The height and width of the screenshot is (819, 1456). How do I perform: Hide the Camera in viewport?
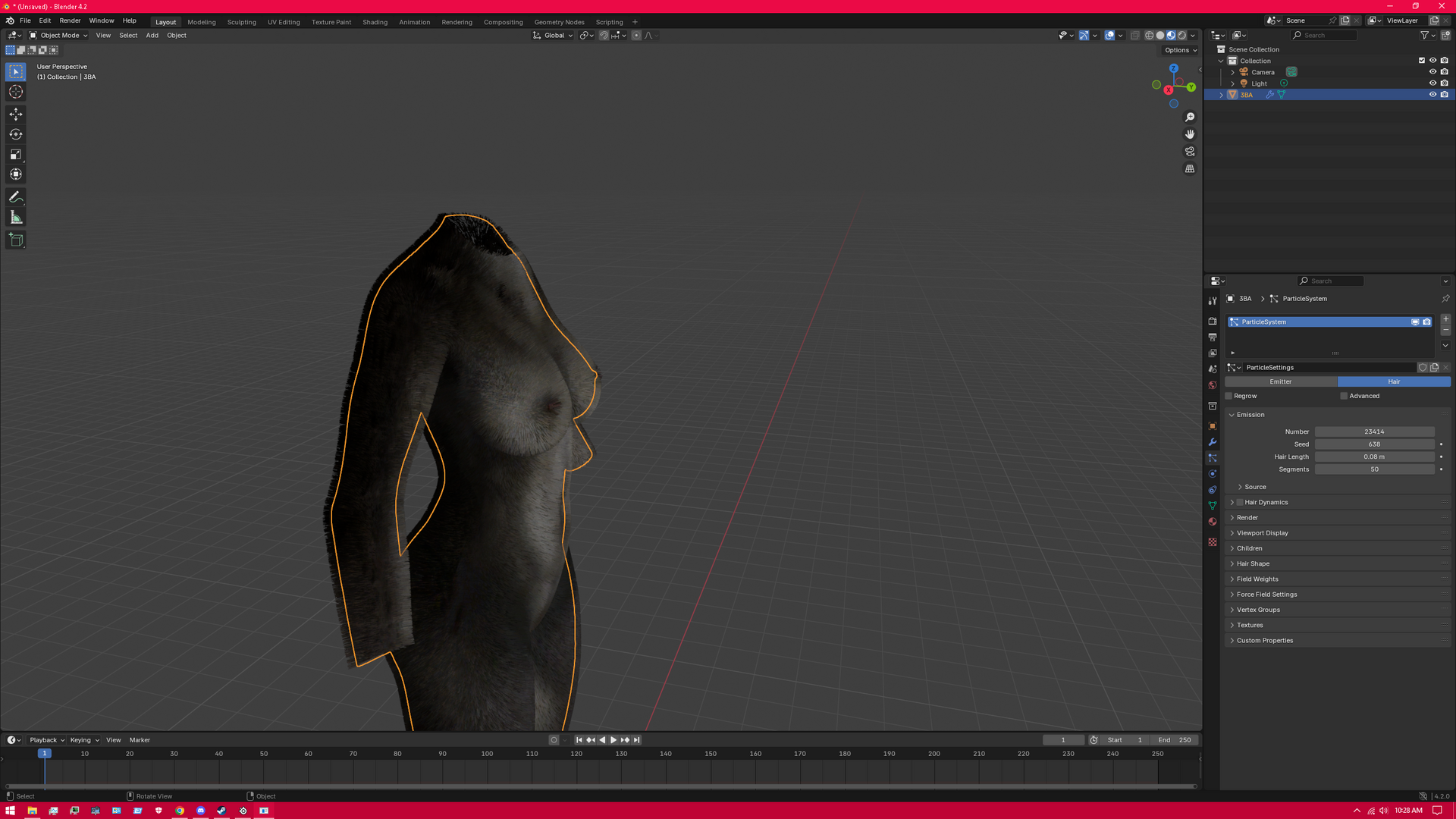(1432, 72)
